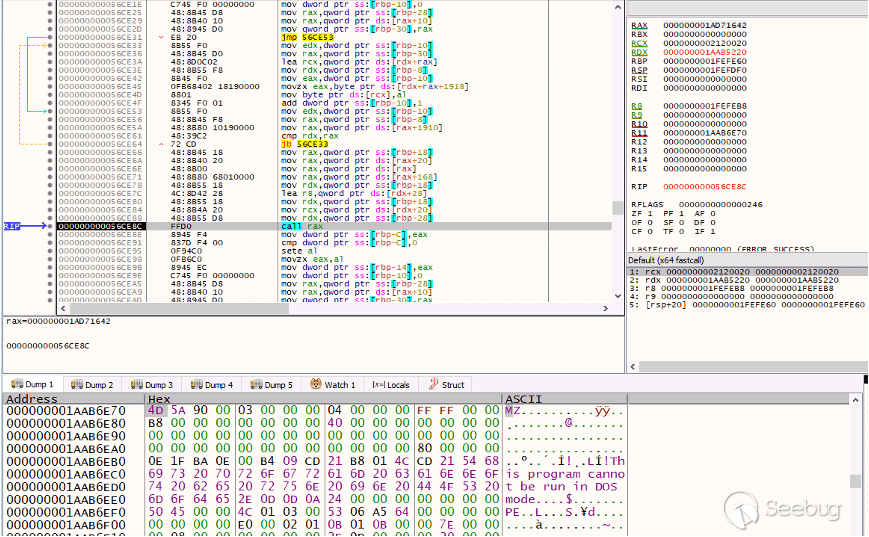869x537 pixels.
Task: Click the RSP register value
Action: coord(704,70)
